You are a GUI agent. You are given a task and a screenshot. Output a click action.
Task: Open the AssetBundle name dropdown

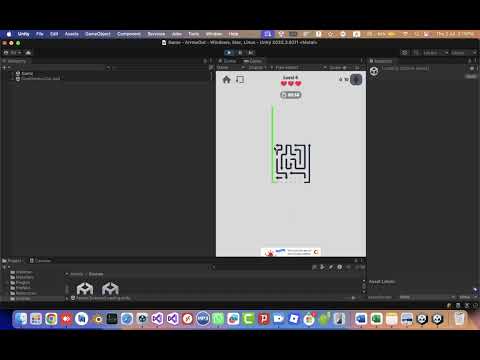point(428,297)
